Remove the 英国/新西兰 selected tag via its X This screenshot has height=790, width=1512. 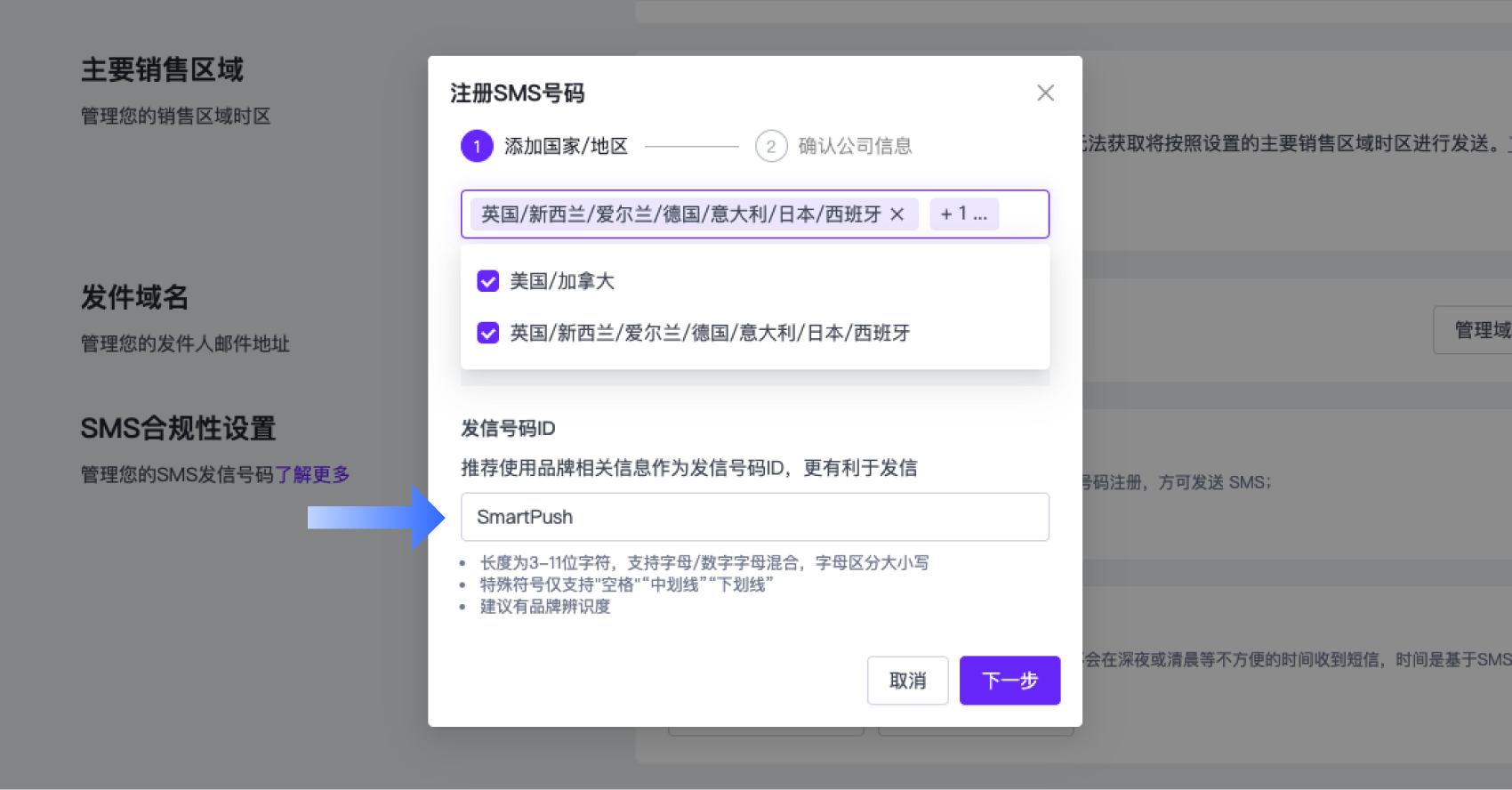click(x=897, y=214)
